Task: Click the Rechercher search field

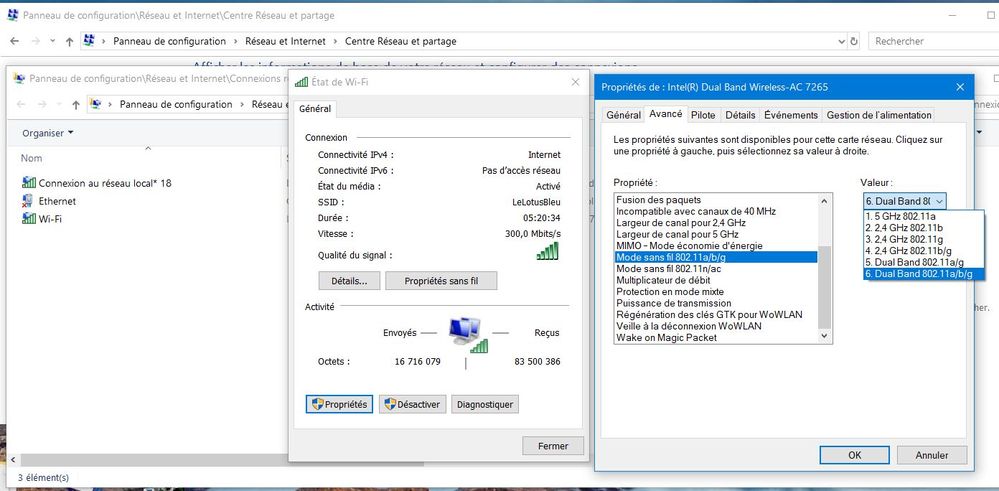Action: click(x=930, y=42)
